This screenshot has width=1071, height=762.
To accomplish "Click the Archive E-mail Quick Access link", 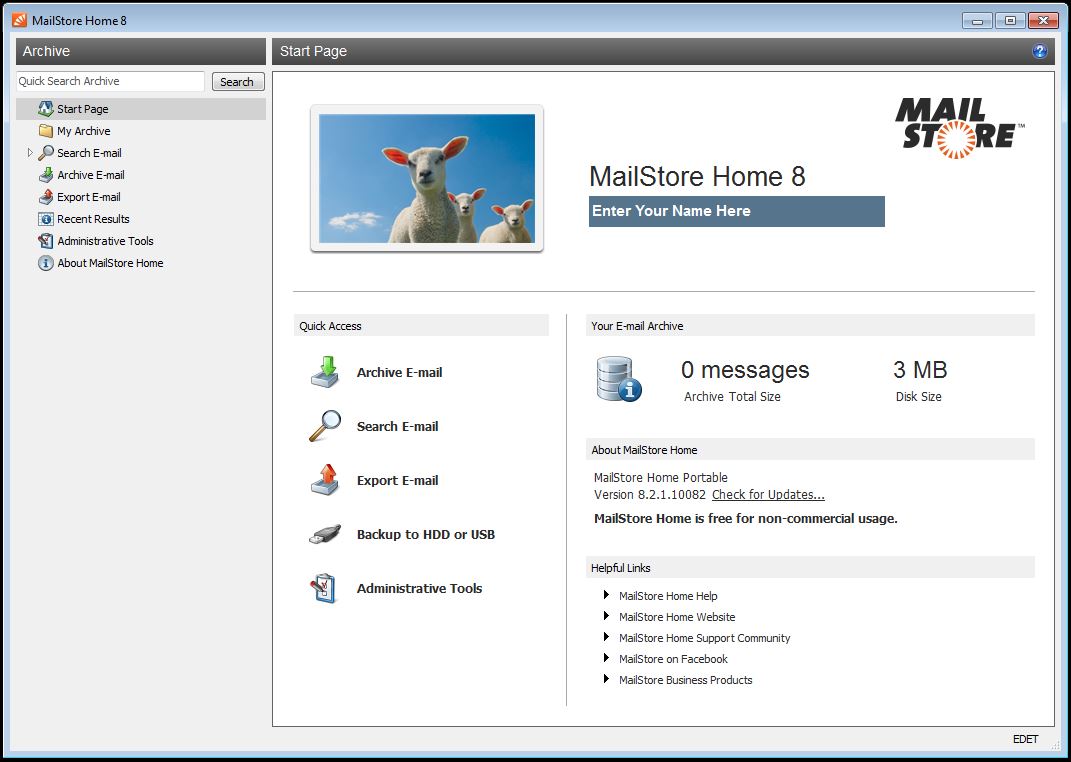I will coord(400,372).
